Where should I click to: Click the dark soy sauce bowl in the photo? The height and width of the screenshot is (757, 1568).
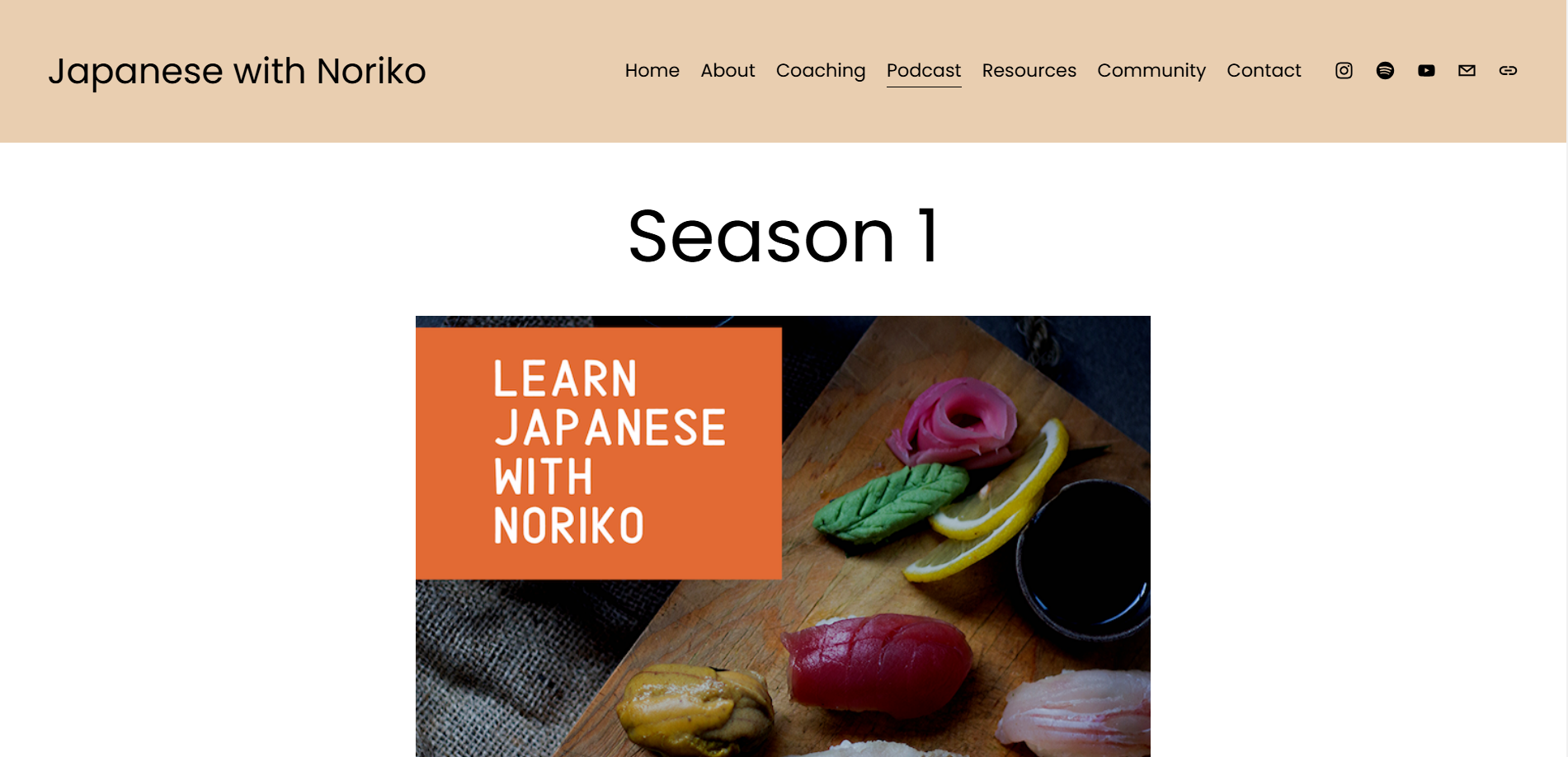pyautogui.click(x=1085, y=561)
